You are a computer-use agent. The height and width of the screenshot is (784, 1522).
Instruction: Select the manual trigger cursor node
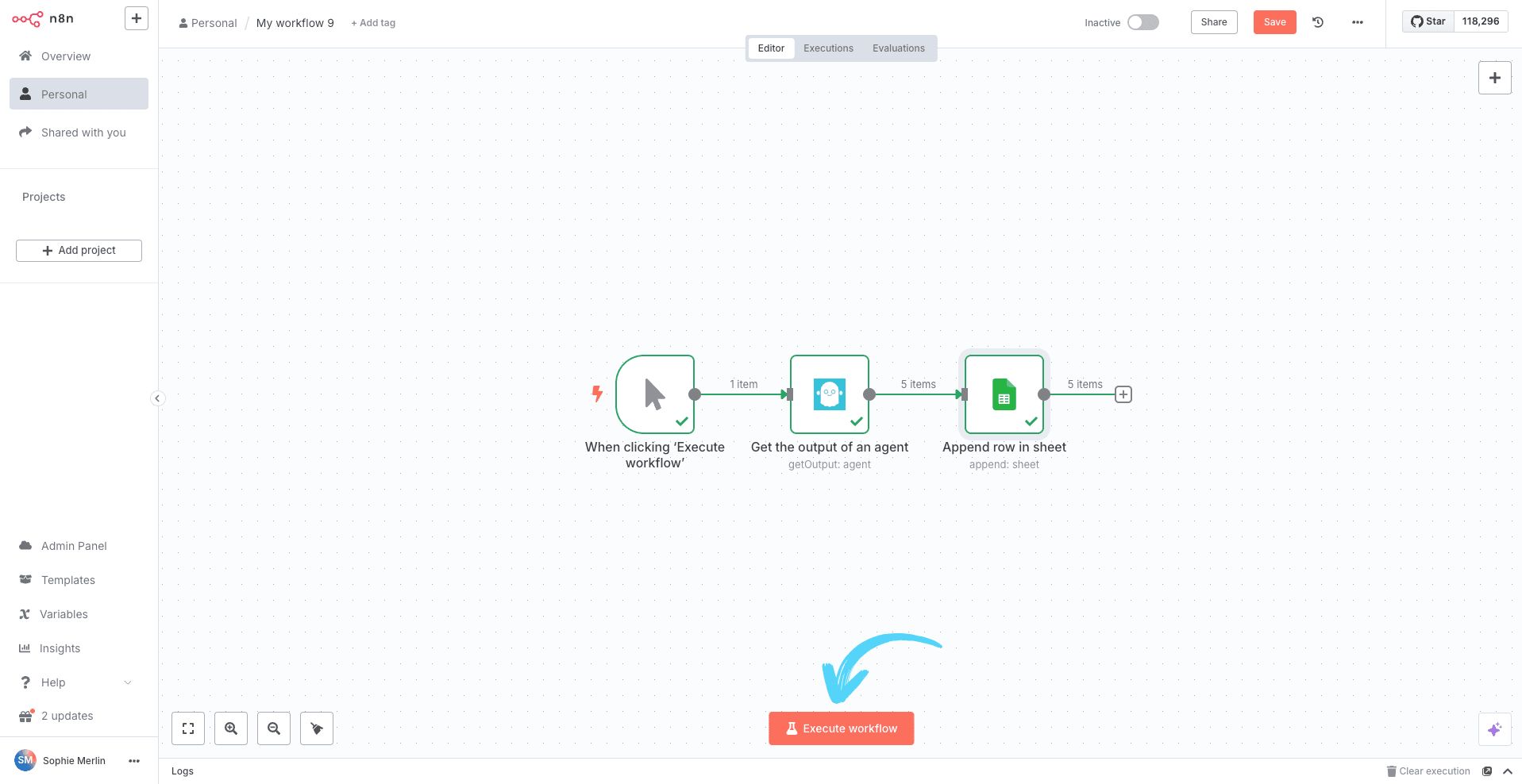[655, 394]
